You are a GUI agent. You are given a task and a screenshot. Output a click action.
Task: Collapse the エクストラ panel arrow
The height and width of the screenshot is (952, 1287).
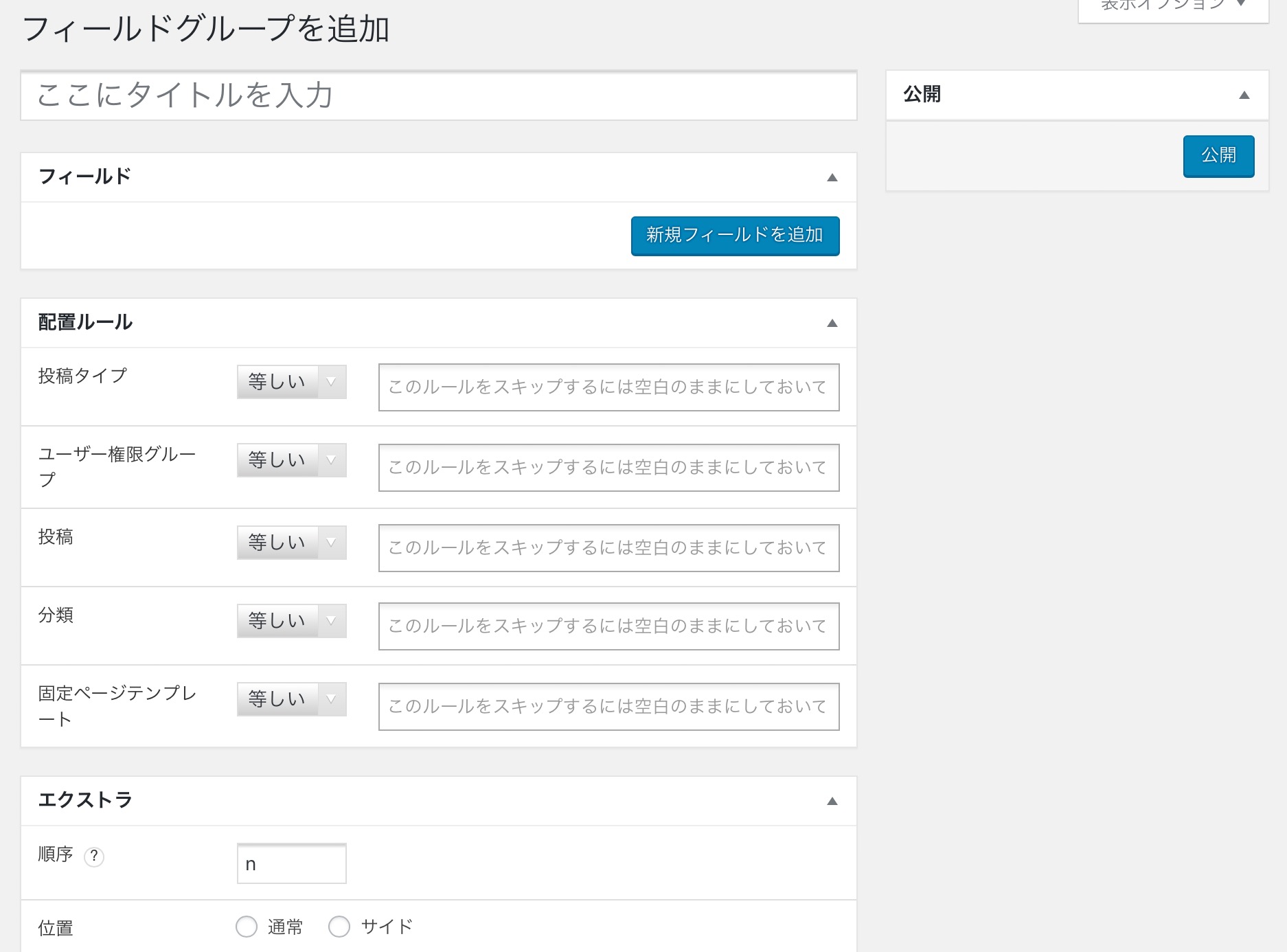(832, 801)
